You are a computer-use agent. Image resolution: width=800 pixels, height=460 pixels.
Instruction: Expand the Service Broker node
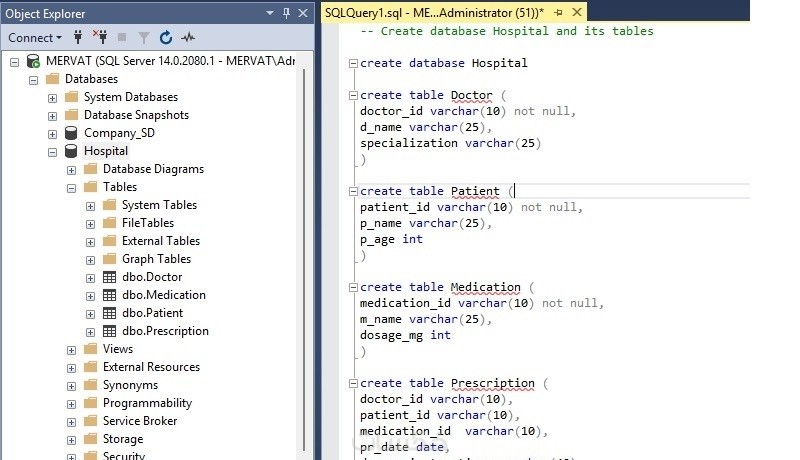tap(71, 422)
